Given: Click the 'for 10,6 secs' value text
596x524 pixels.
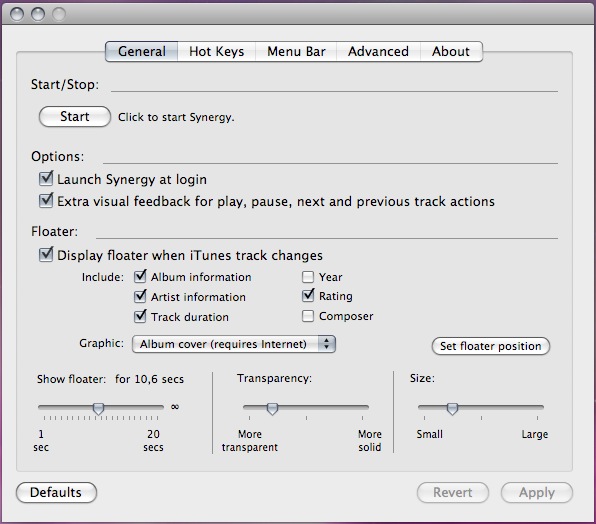Looking at the screenshot, I should click(x=149, y=379).
